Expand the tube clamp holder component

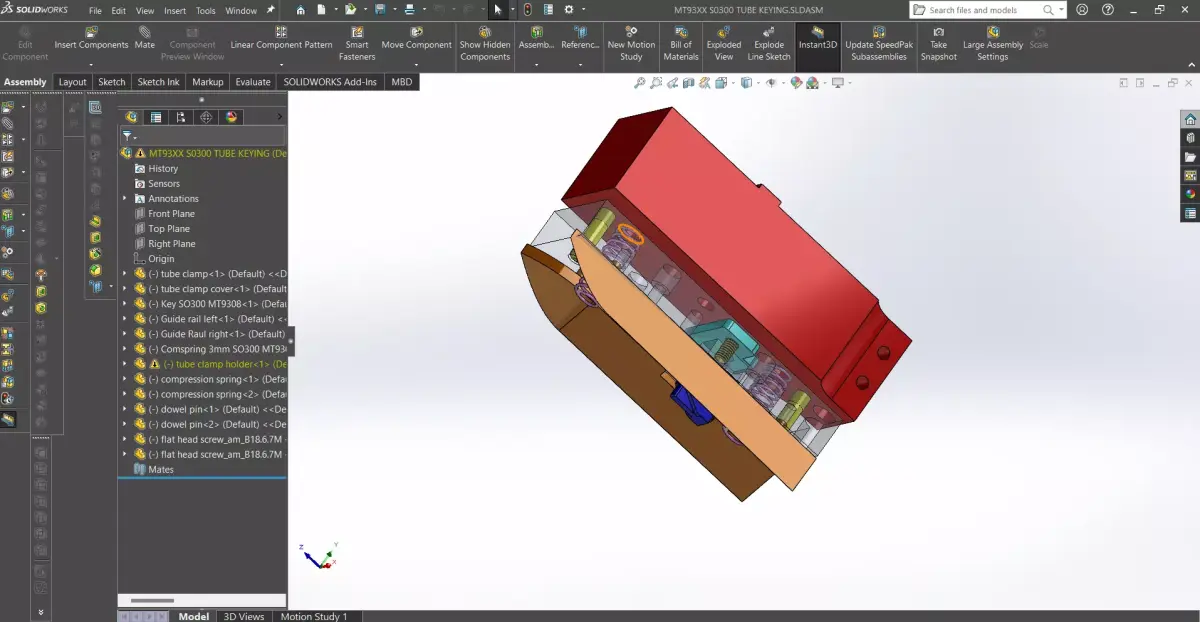(124, 363)
